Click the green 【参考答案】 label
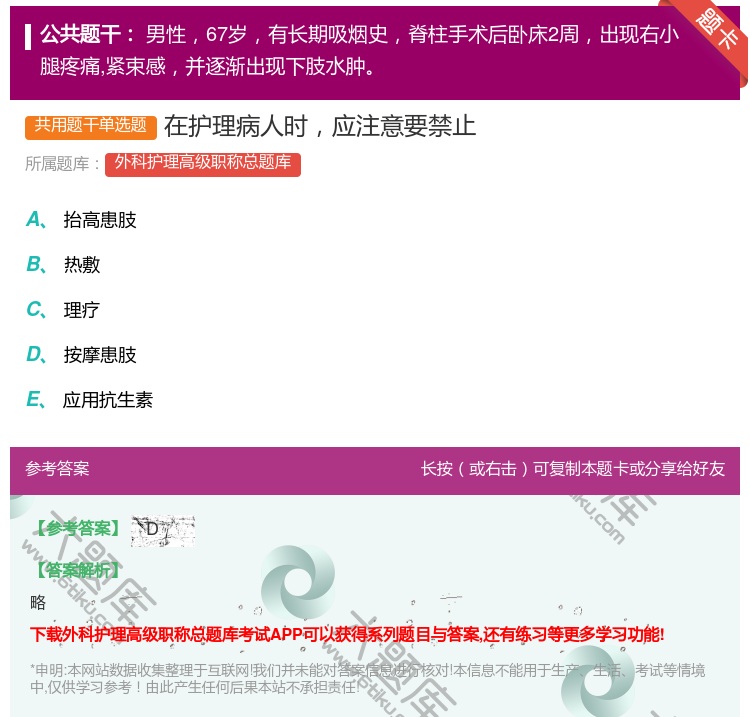This screenshot has width=750, height=717. pos(76,529)
